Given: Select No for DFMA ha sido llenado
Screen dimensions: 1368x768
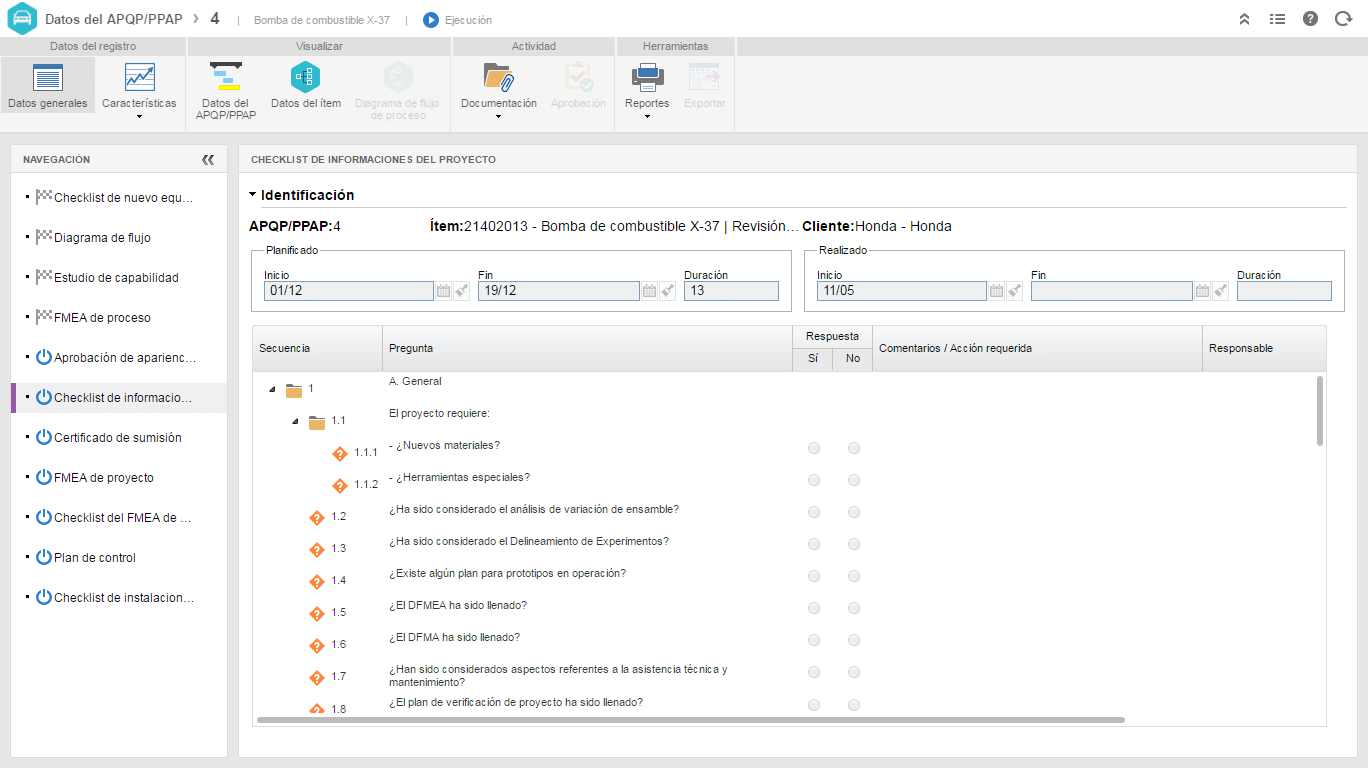Looking at the screenshot, I should 854,640.
